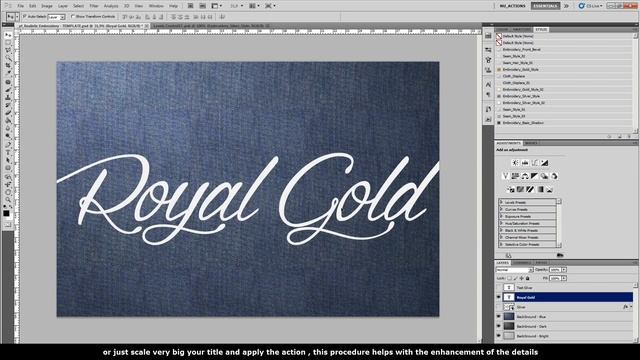Viewport: 640px width, 360px height.
Task: Add a Curves adjustment
Action: (535, 163)
